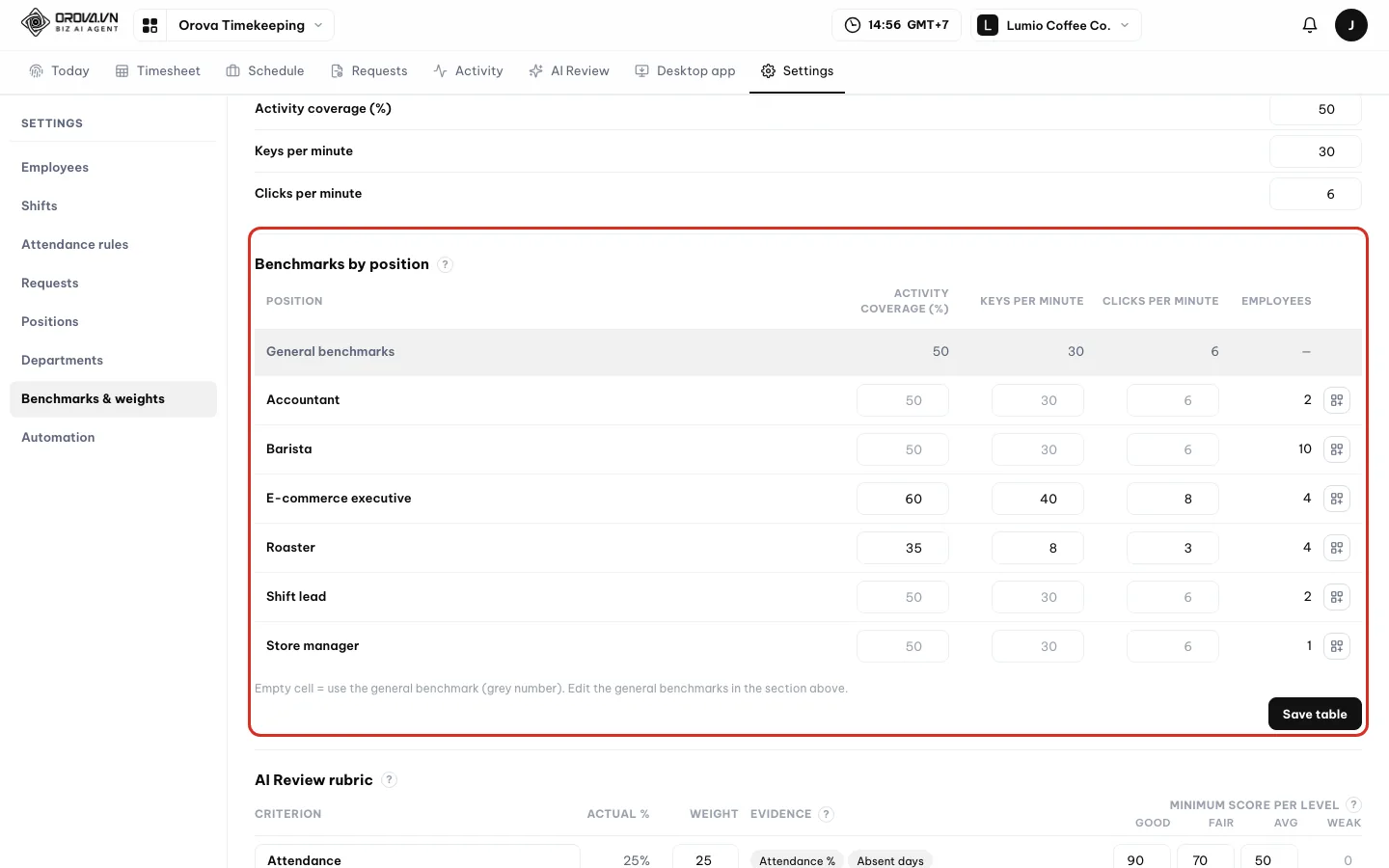The height and width of the screenshot is (868, 1389).
Task: Open Shifts in the settings sidebar
Action: pyautogui.click(x=113, y=206)
